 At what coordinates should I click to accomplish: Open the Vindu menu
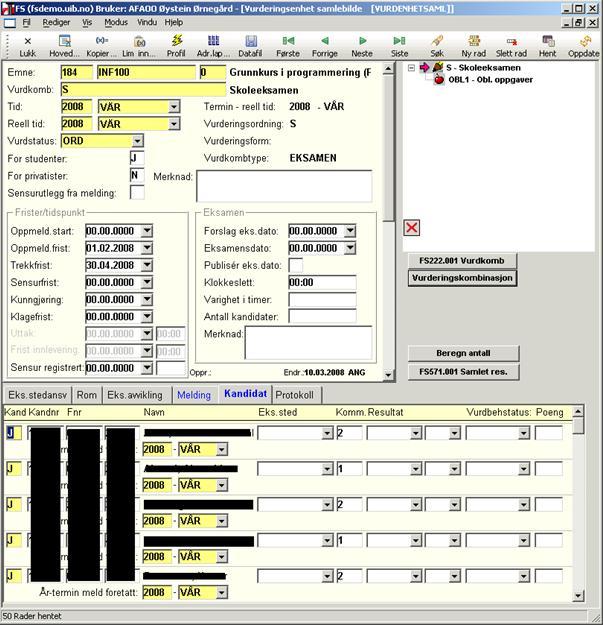click(147, 22)
